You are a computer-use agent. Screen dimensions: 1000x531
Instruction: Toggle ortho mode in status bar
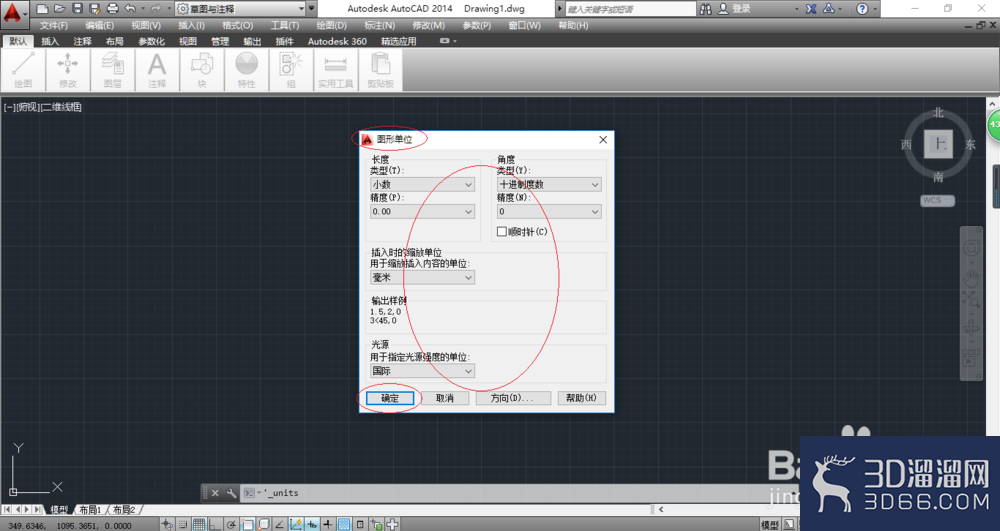(215, 525)
